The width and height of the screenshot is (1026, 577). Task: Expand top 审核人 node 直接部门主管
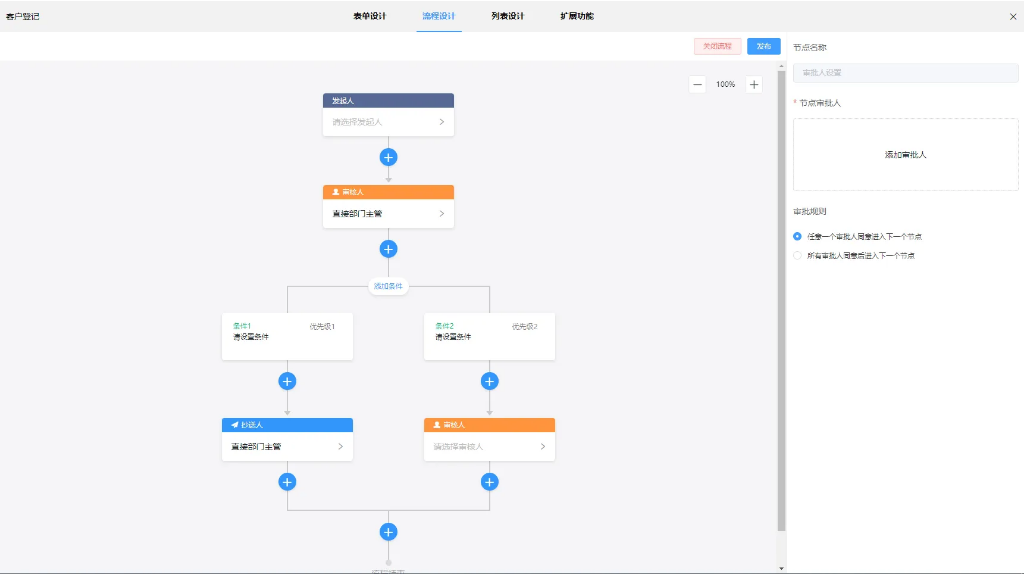click(441, 214)
